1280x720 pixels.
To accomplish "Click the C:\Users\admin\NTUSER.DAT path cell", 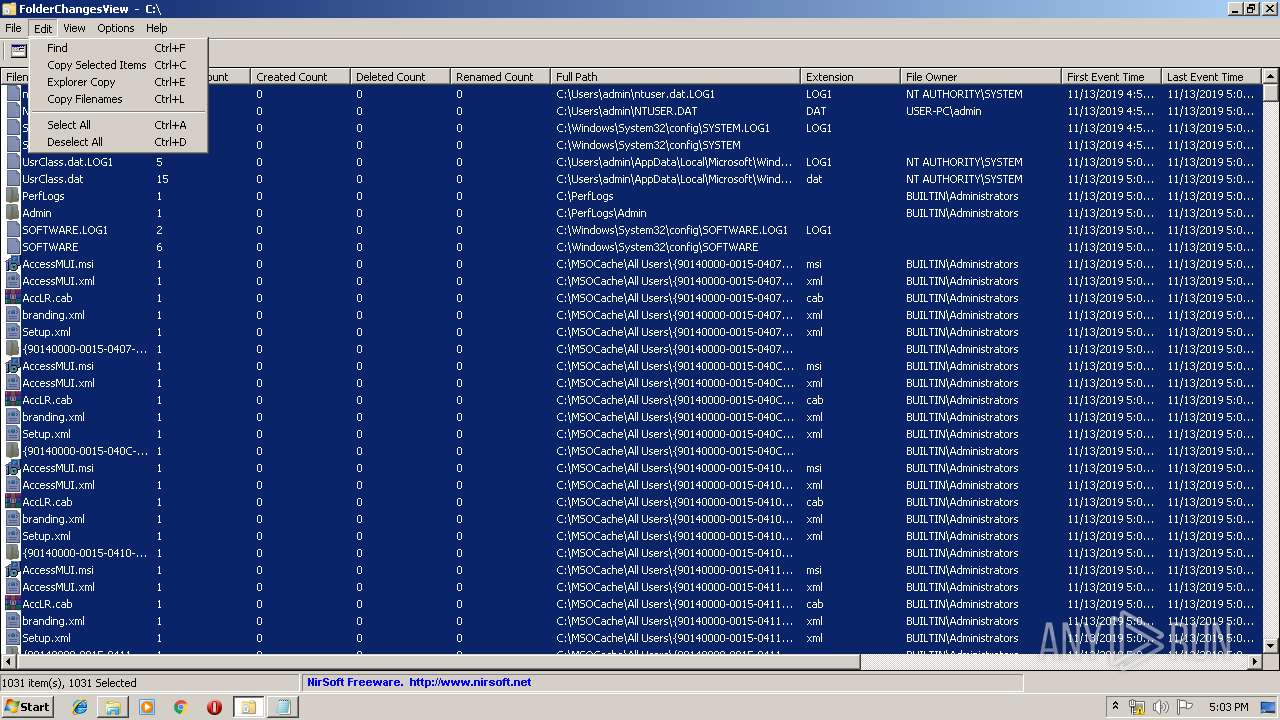I will (627, 111).
